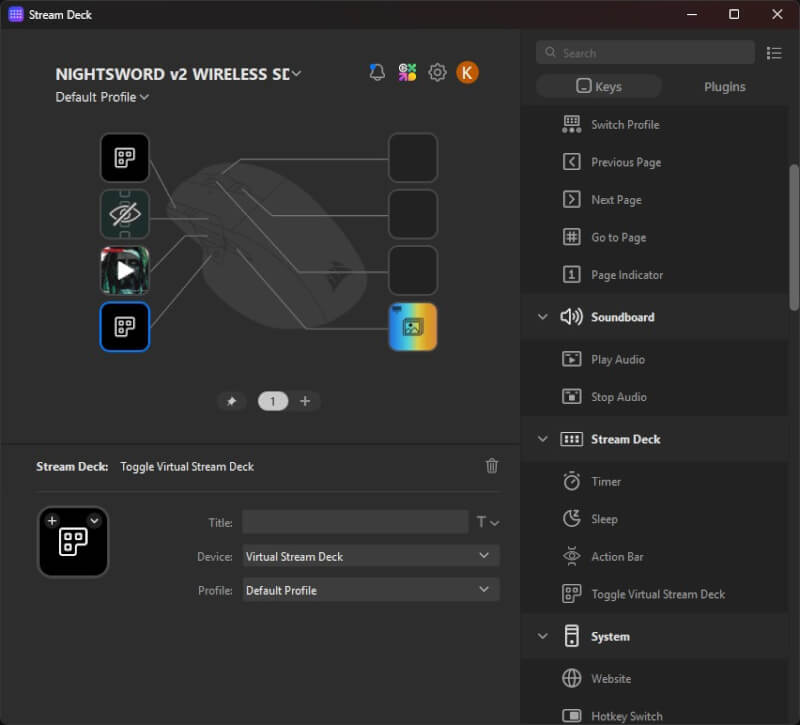Toggle the action list view icon
The image size is (800, 725).
click(x=774, y=53)
